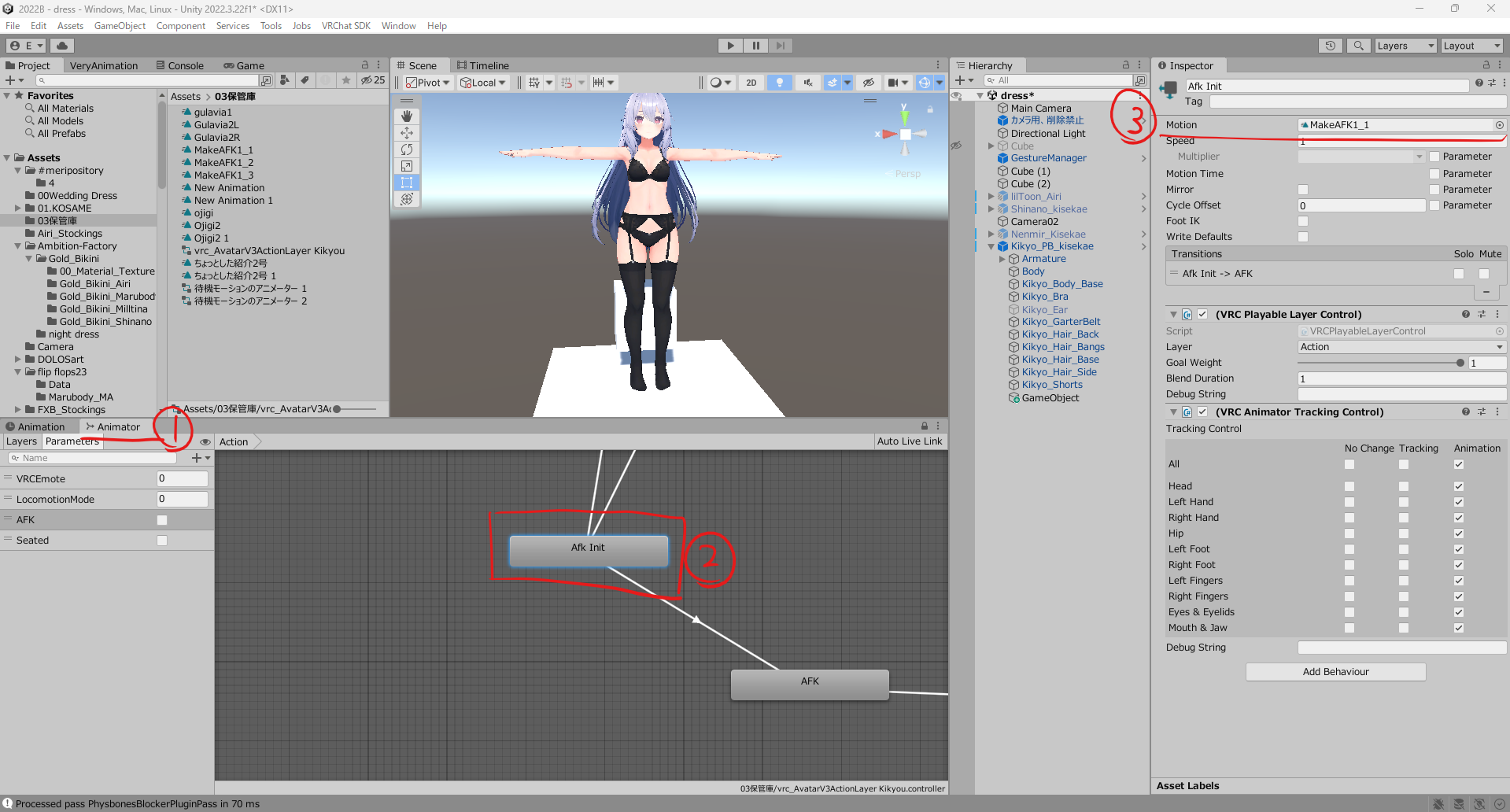This screenshot has height=812, width=1510.
Task: Toggle Solo for Afk Init -> AFK transition
Action: click(x=1459, y=274)
